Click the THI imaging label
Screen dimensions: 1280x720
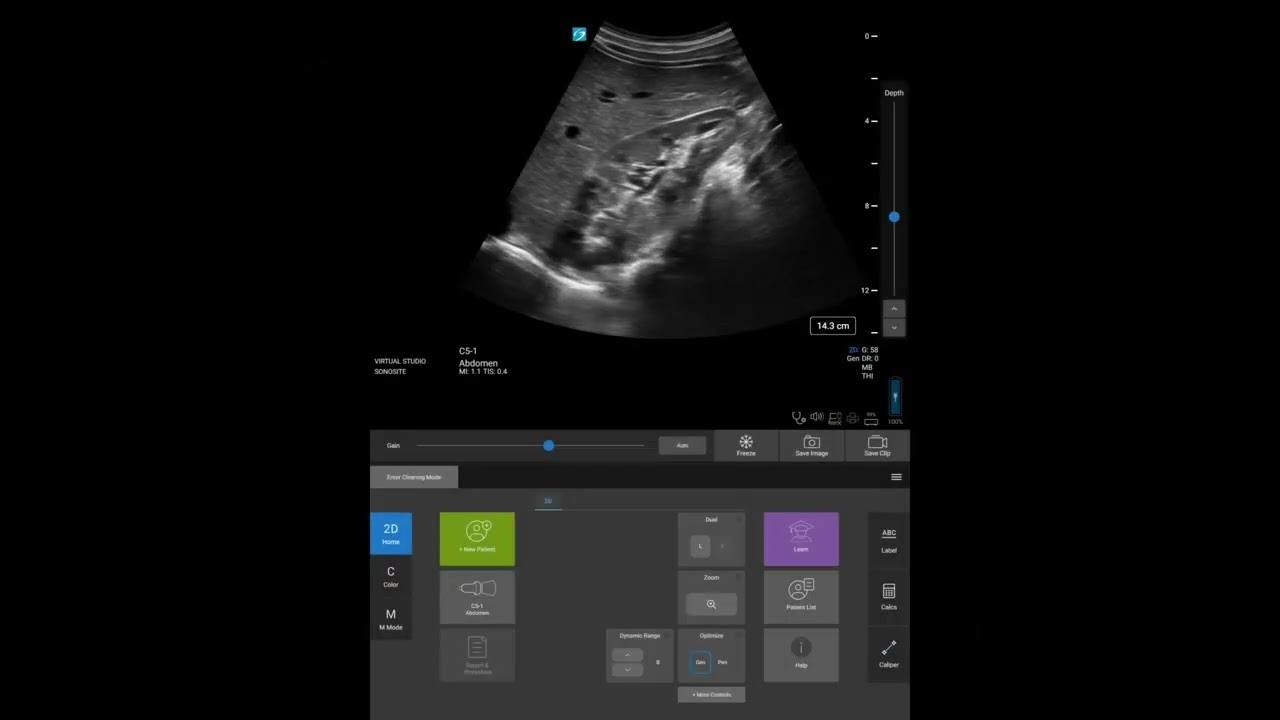pos(867,376)
